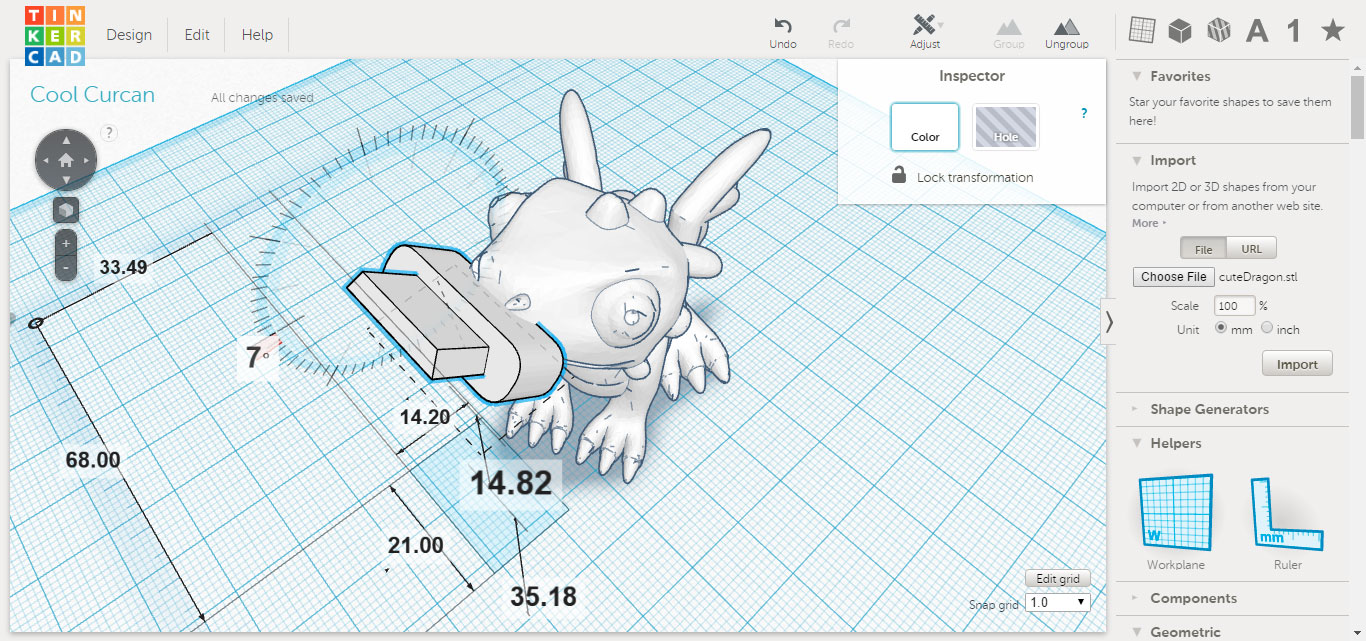Zoom out with the minus button
Viewport: 1366px width, 641px height.
66,268
